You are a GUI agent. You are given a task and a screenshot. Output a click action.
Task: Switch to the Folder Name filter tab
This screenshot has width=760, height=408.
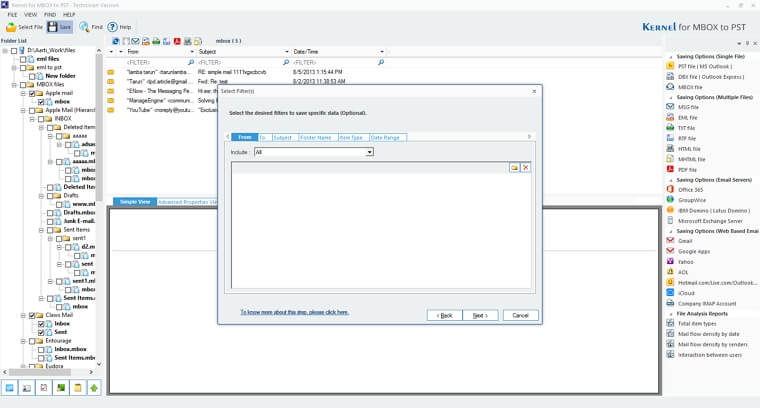[x=318, y=138]
